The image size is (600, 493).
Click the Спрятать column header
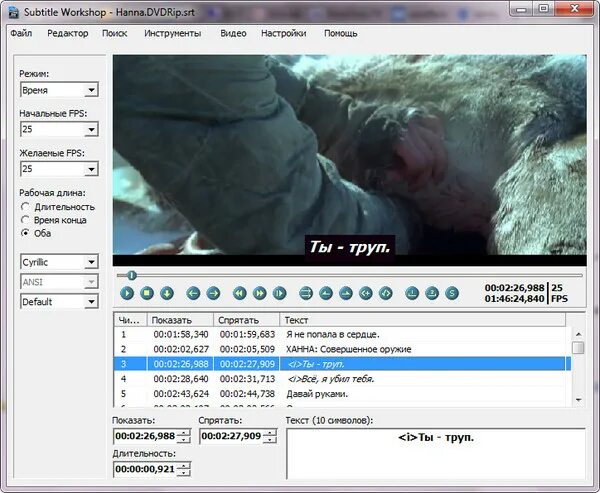point(246,320)
